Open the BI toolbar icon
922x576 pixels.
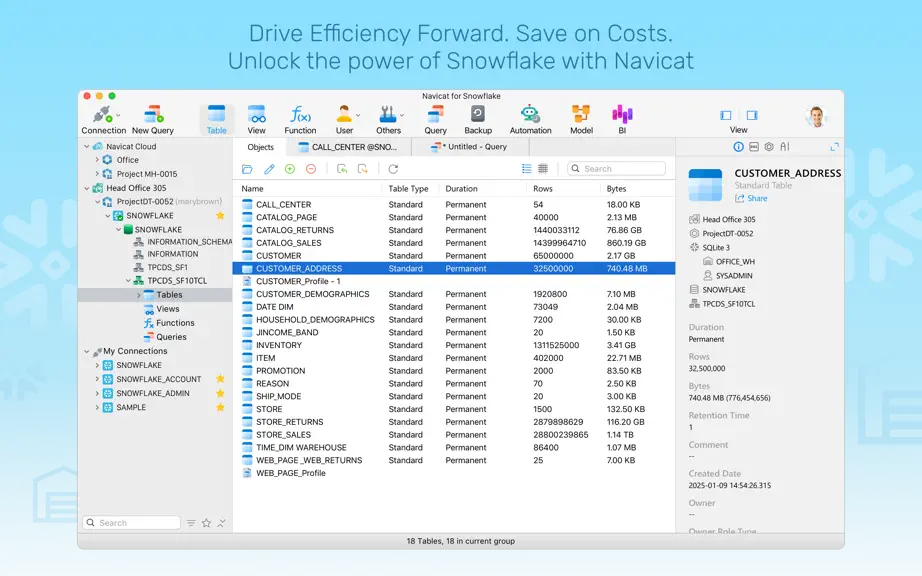coord(622,120)
